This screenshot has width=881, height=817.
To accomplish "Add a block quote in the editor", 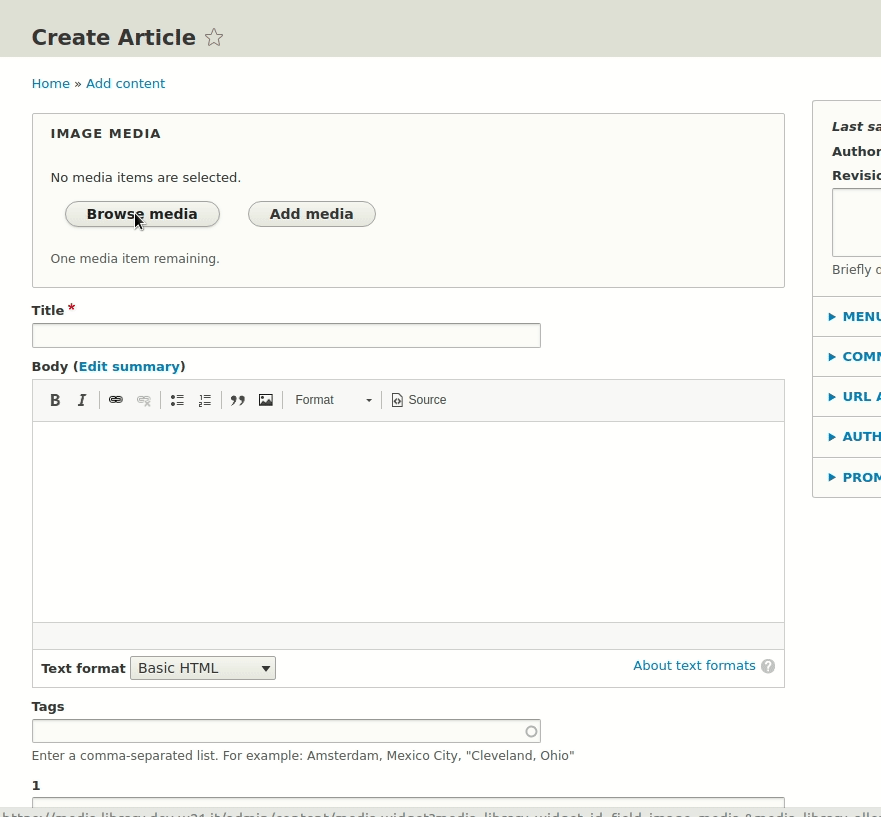I will click(x=237, y=400).
